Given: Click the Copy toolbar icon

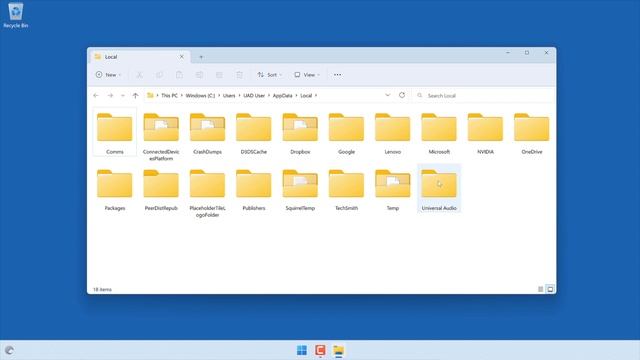Looking at the screenshot, I should (x=159, y=75).
